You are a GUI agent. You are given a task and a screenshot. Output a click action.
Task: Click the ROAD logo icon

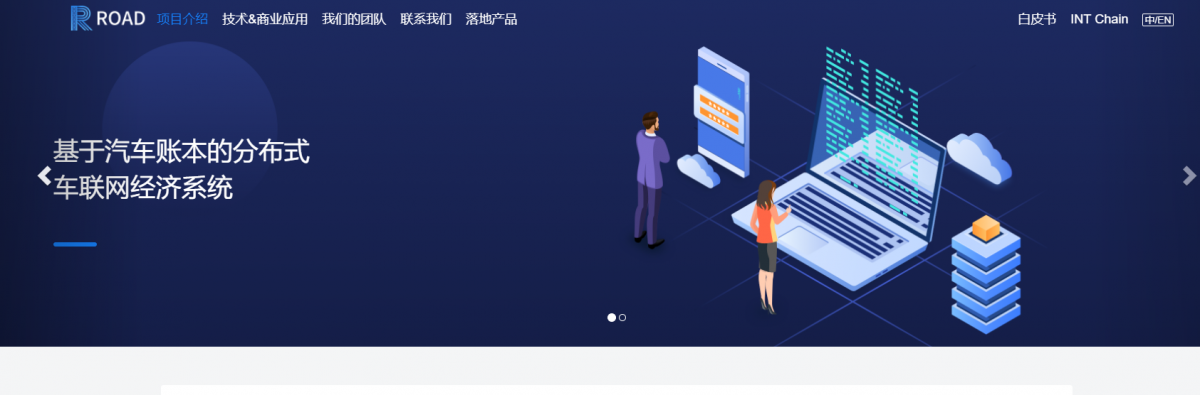pyautogui.click(x=81, y=18)
